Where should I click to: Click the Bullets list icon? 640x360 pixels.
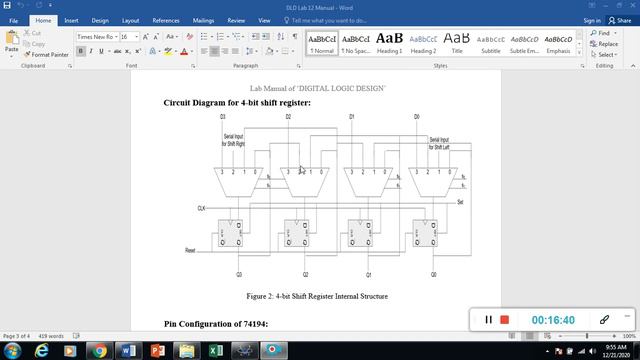click(204, 37)
